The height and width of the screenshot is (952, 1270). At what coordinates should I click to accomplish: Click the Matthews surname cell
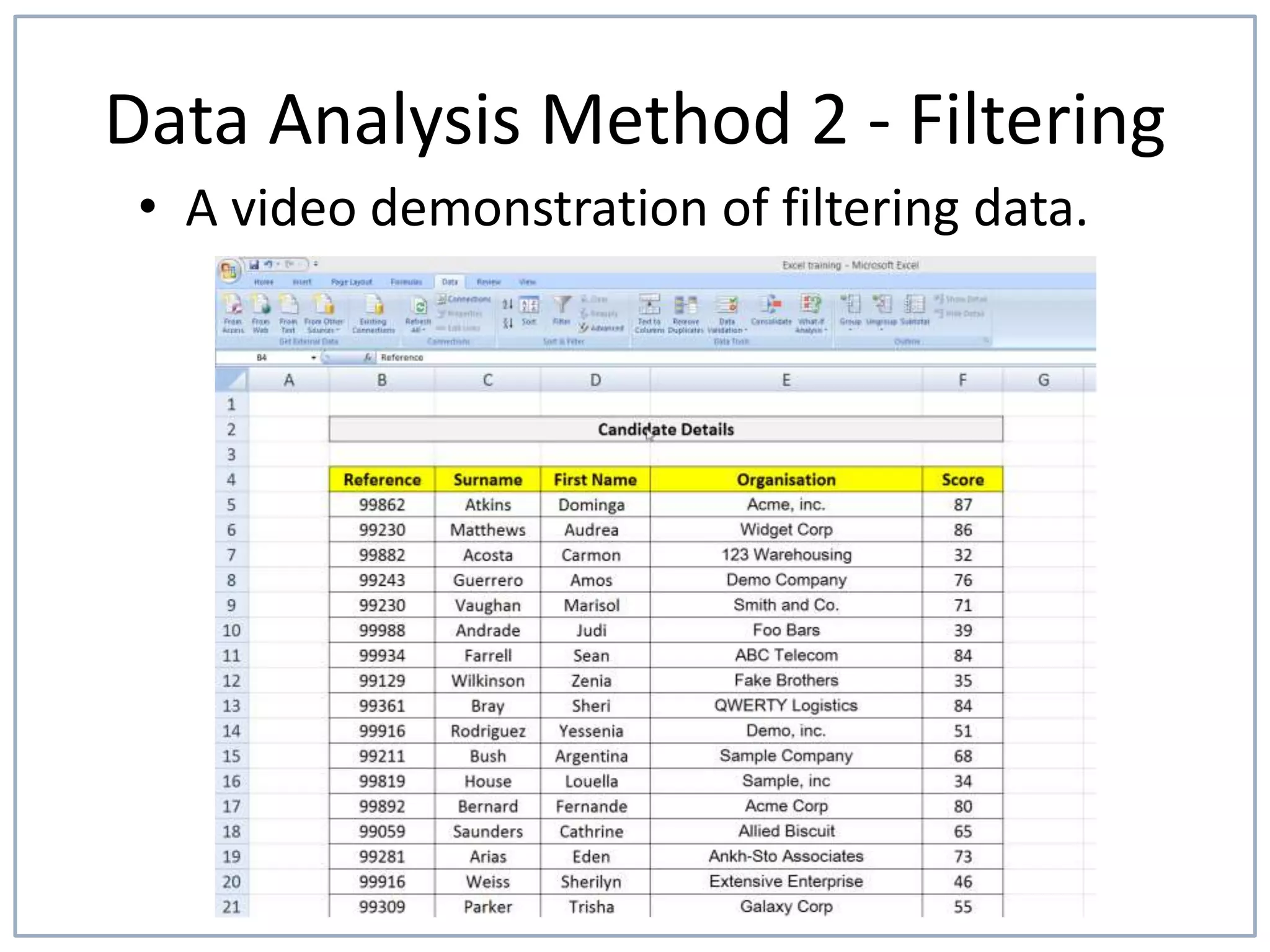(x=488, y=530)
